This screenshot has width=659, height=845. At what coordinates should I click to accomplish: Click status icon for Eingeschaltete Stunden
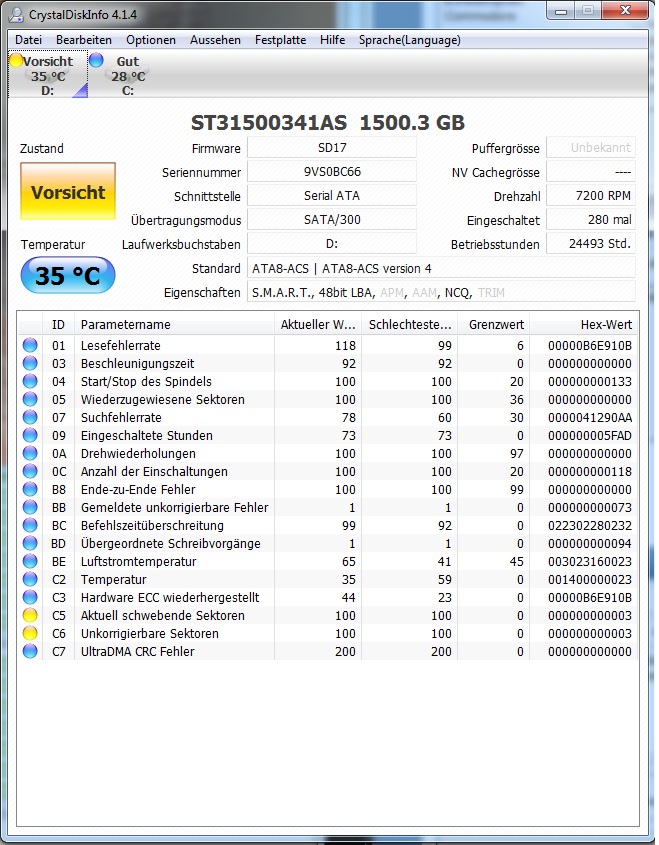30,435
